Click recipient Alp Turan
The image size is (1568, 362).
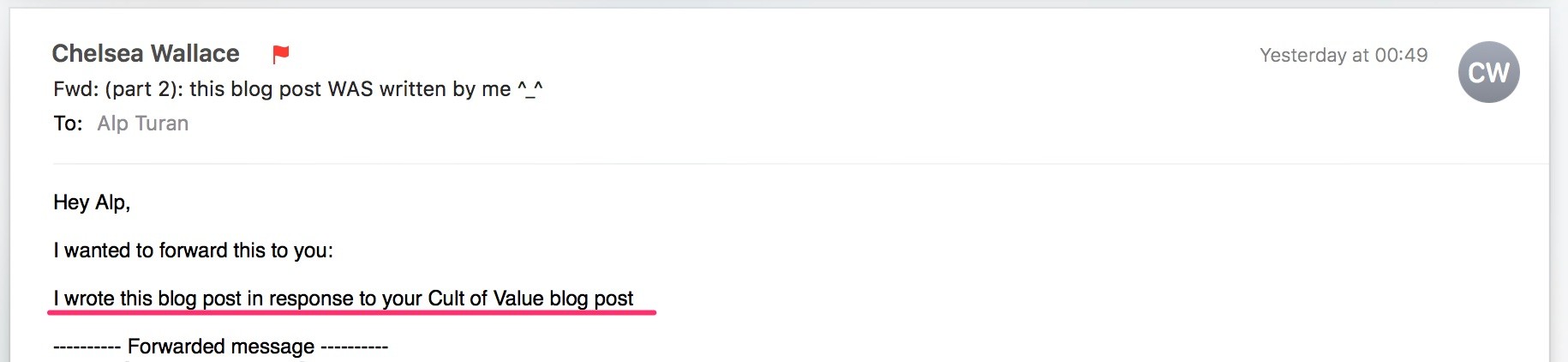point(143,124)
